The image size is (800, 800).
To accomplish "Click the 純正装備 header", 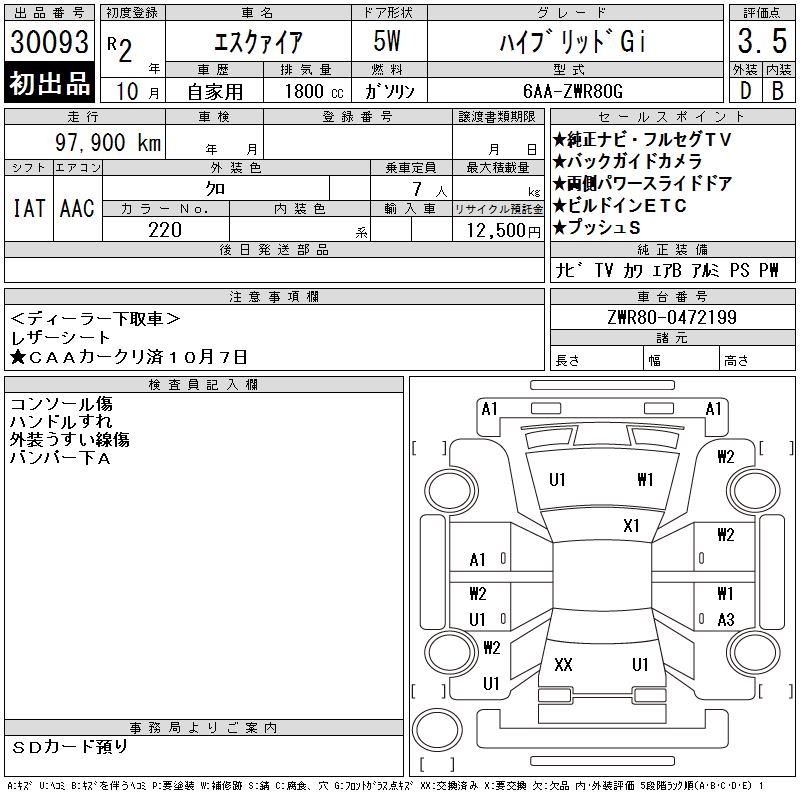I will [x=672, y=249].
